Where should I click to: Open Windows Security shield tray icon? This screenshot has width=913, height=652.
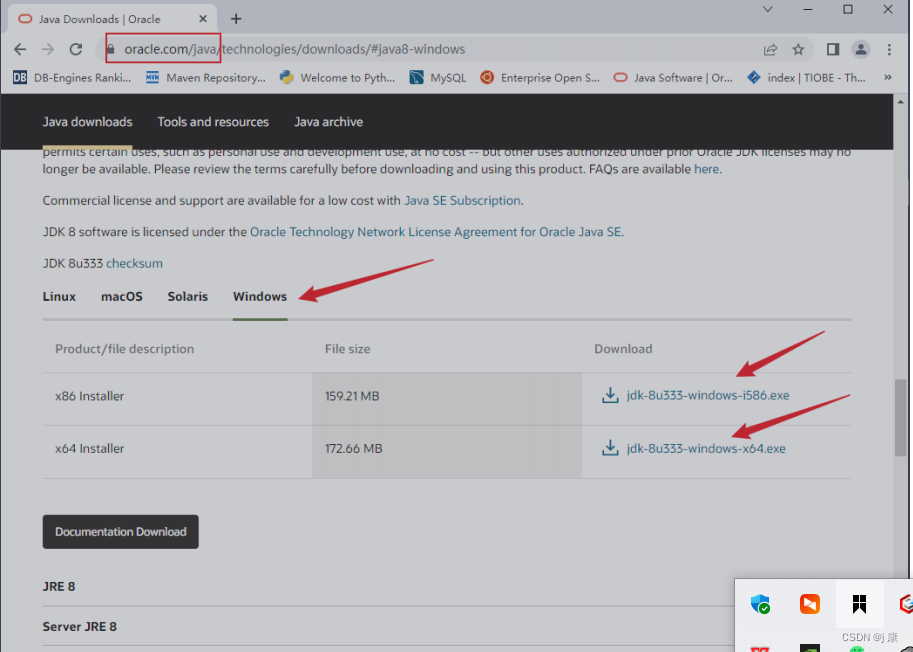click(x=760, y=604)
